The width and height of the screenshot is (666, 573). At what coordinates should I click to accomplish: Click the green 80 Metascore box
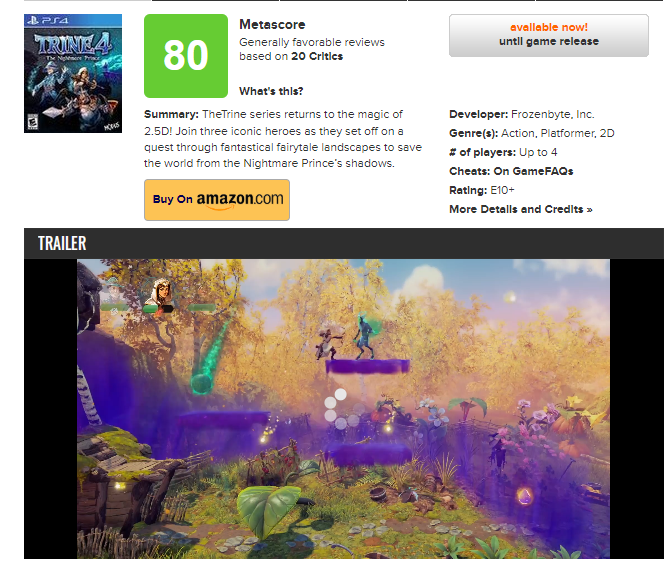pos(186,56)
